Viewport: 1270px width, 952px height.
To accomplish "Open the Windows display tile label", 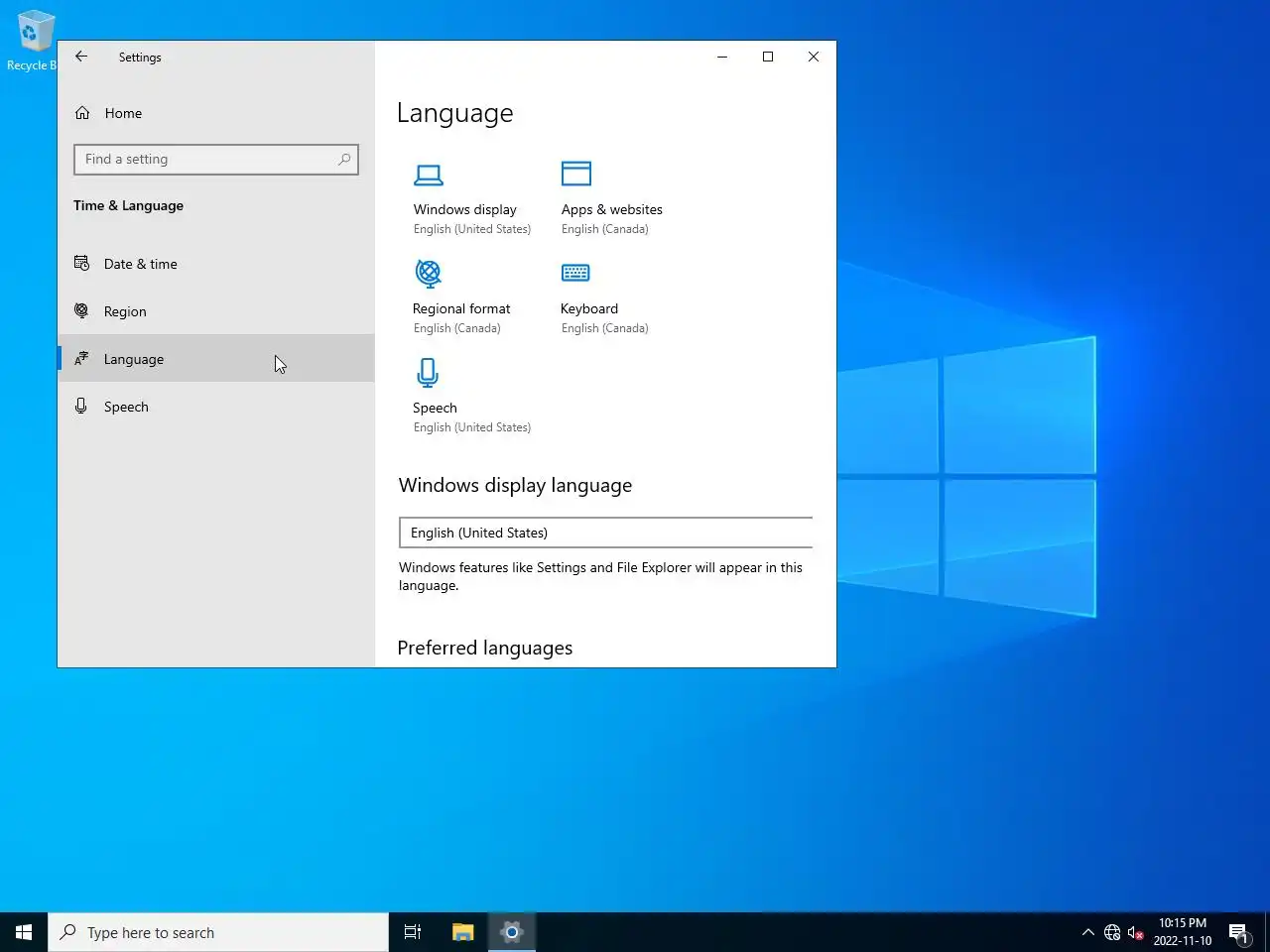I will (x=464, y=209).
